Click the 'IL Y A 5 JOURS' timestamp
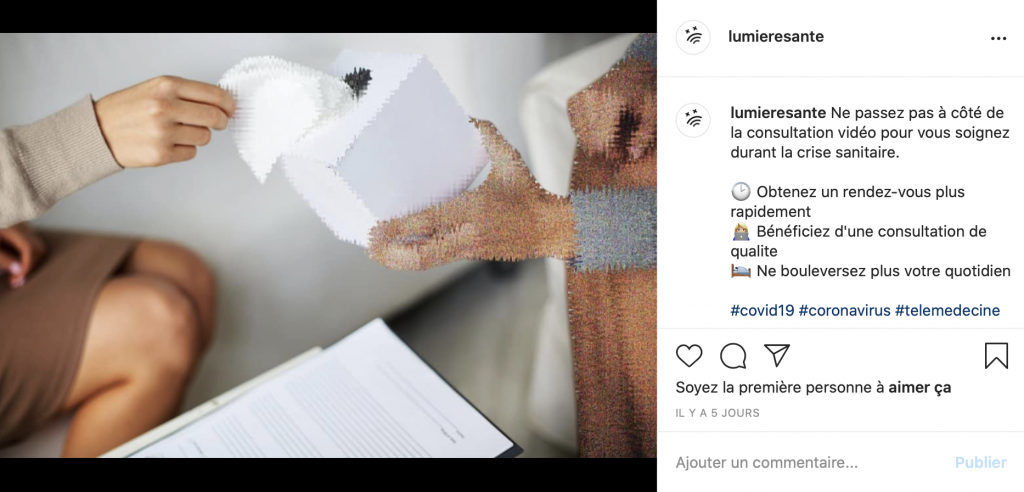 pos(718,413)
